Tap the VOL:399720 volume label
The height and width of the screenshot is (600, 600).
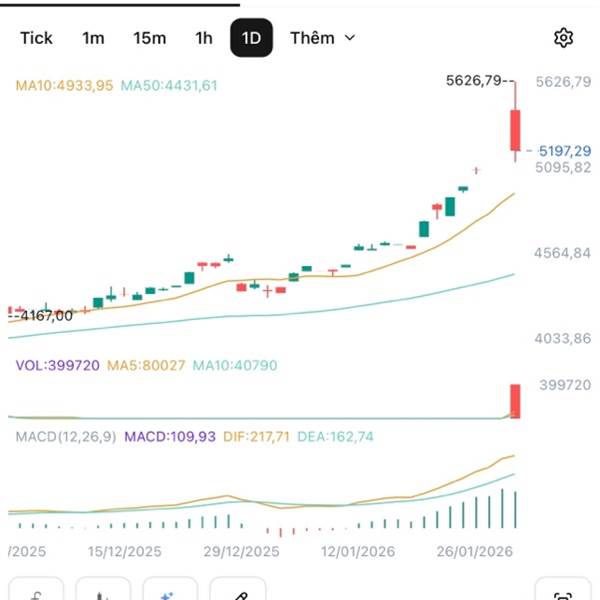click(57, 366)
